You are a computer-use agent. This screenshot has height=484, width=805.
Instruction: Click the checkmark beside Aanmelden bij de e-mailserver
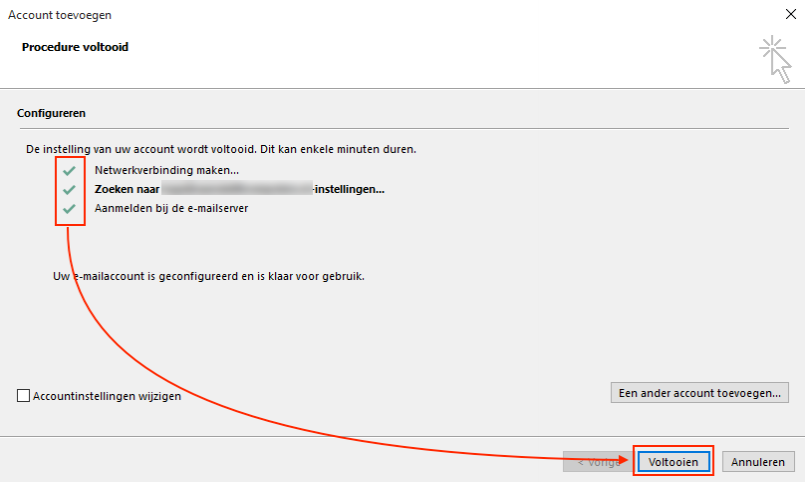pos(69,208)
